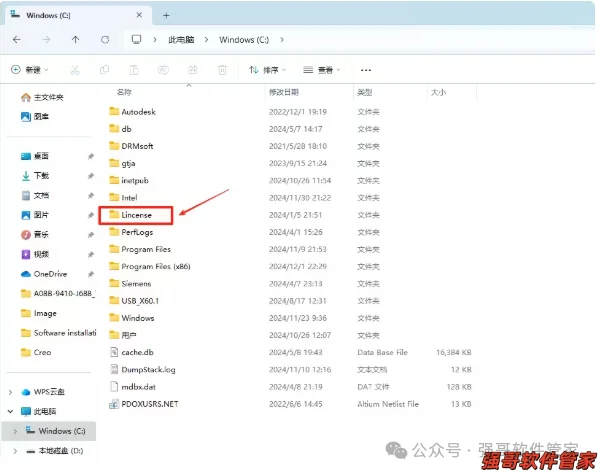
Task: Click the Delete trash icon
Action: 222,70
